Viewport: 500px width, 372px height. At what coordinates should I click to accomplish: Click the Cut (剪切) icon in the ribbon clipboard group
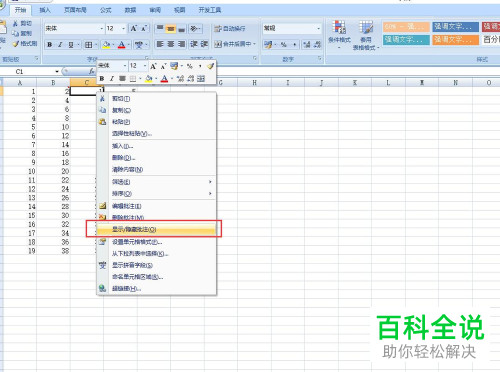[x=16, y=24]
